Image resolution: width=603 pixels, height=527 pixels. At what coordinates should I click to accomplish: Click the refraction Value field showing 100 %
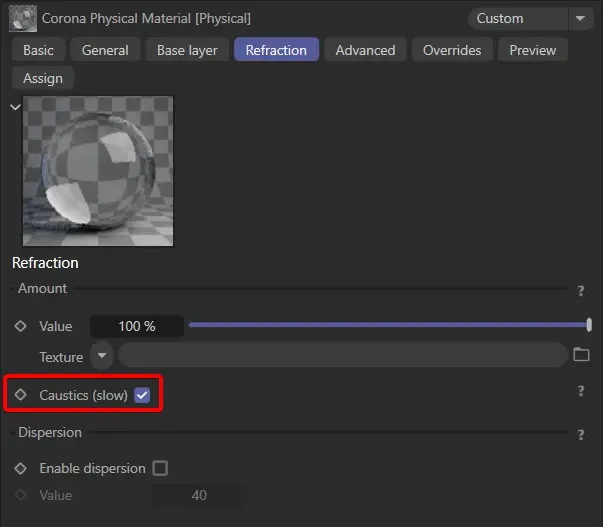point(137,326)
